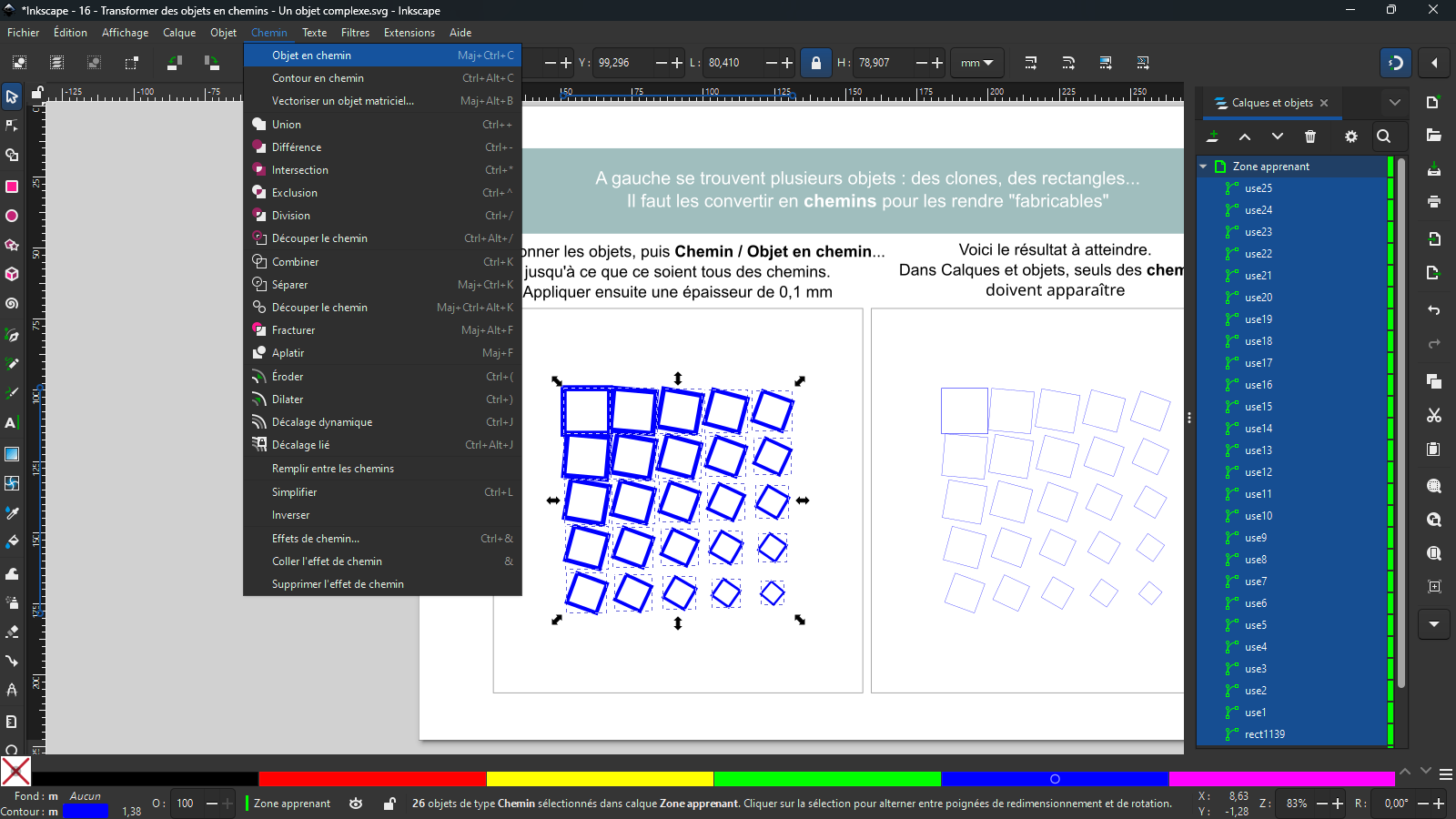Open the layers panel search

click(x=1383, y=136)
